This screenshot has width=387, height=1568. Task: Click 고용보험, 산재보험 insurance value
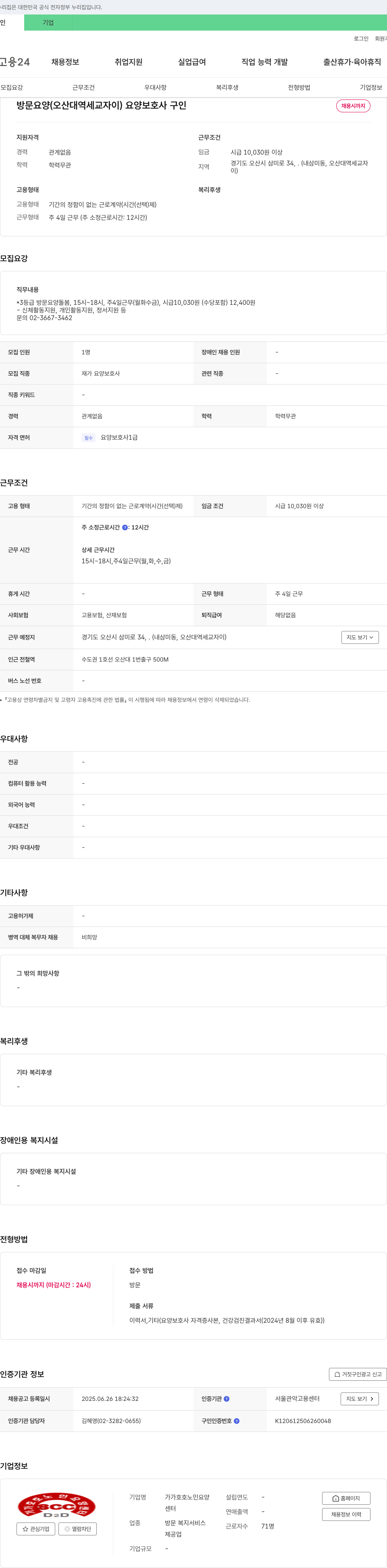[x=104, y=615]
